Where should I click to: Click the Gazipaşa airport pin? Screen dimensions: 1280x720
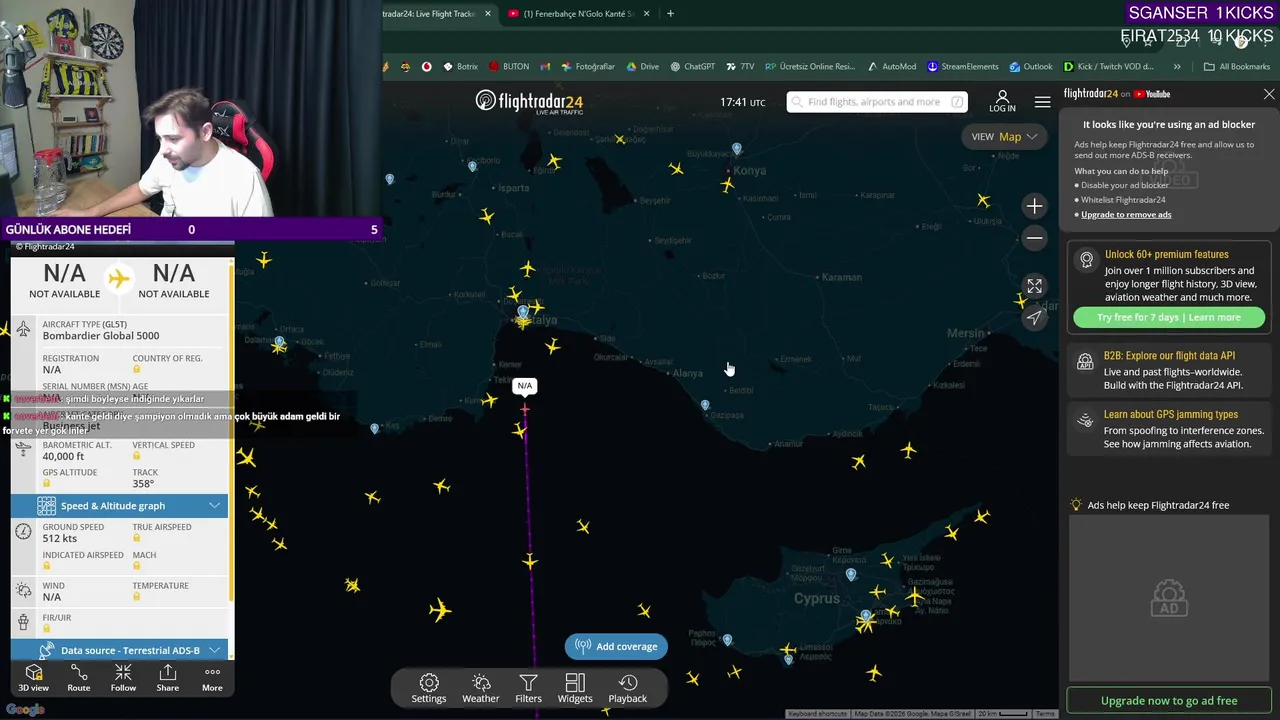coord(705,406)
